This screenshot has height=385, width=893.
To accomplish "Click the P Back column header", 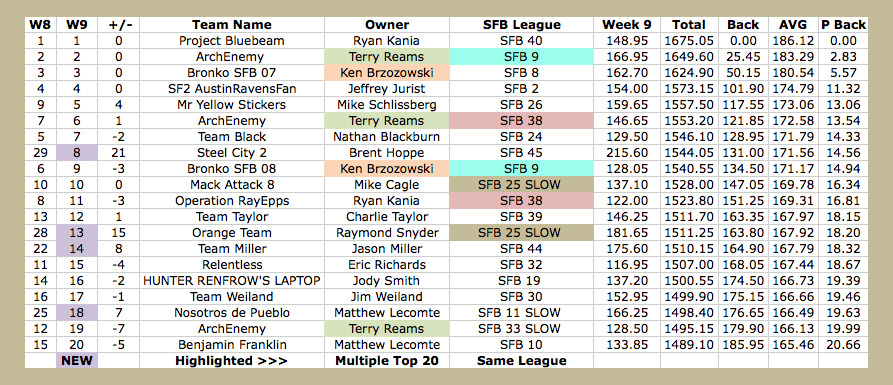I will [843, 24].
